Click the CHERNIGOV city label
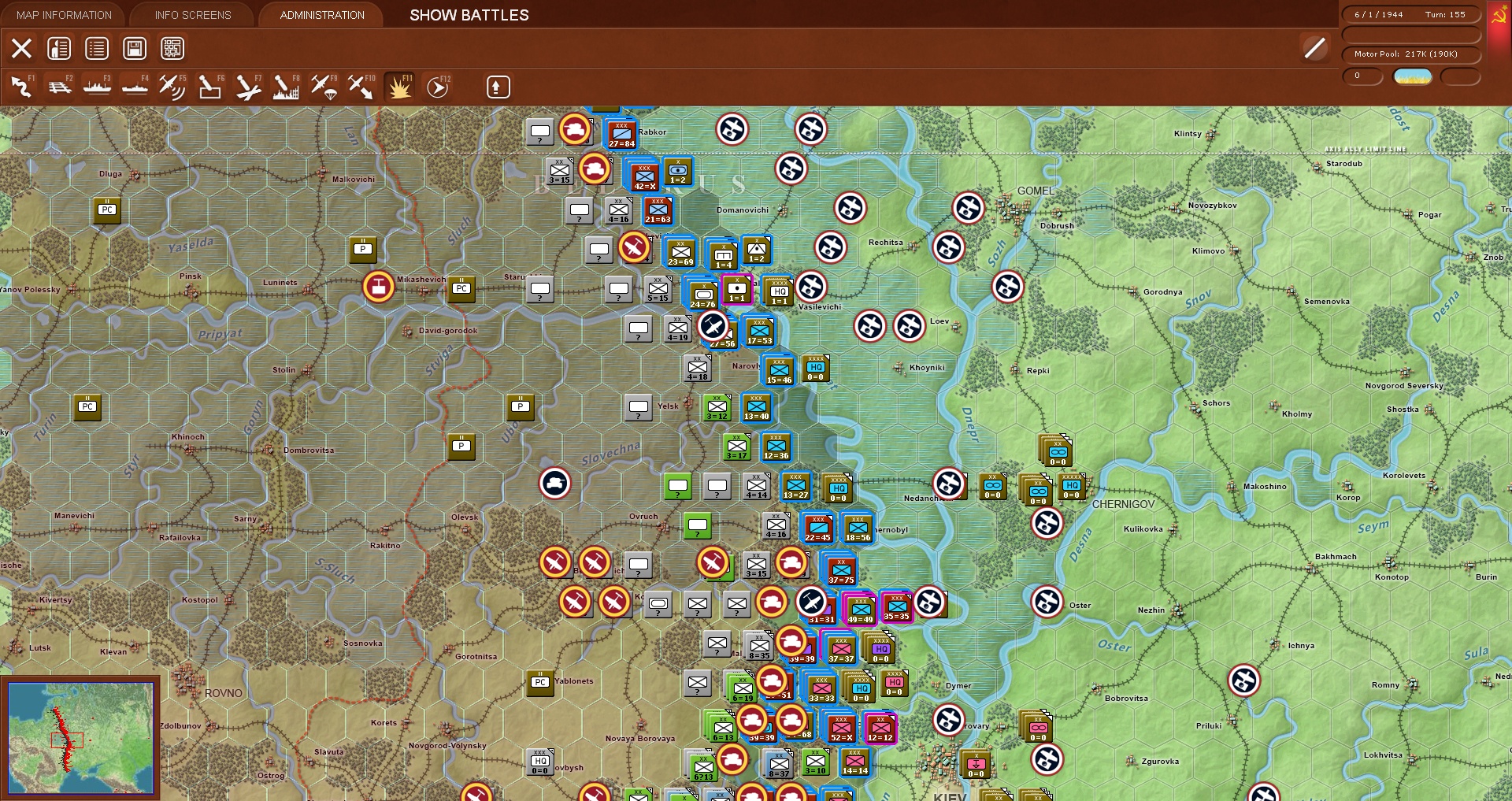Viewport: 1512px width, 801px height. click(x=1124, y=504)
